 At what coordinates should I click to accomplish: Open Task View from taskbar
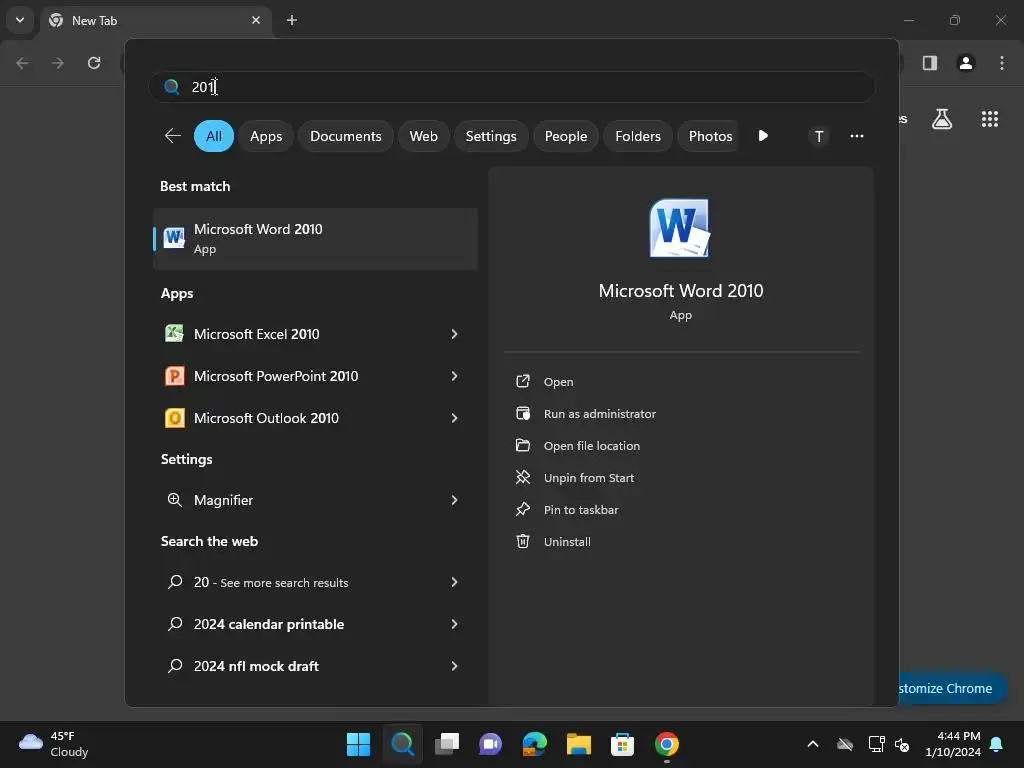pyautogui.click(x=447, y=744)
